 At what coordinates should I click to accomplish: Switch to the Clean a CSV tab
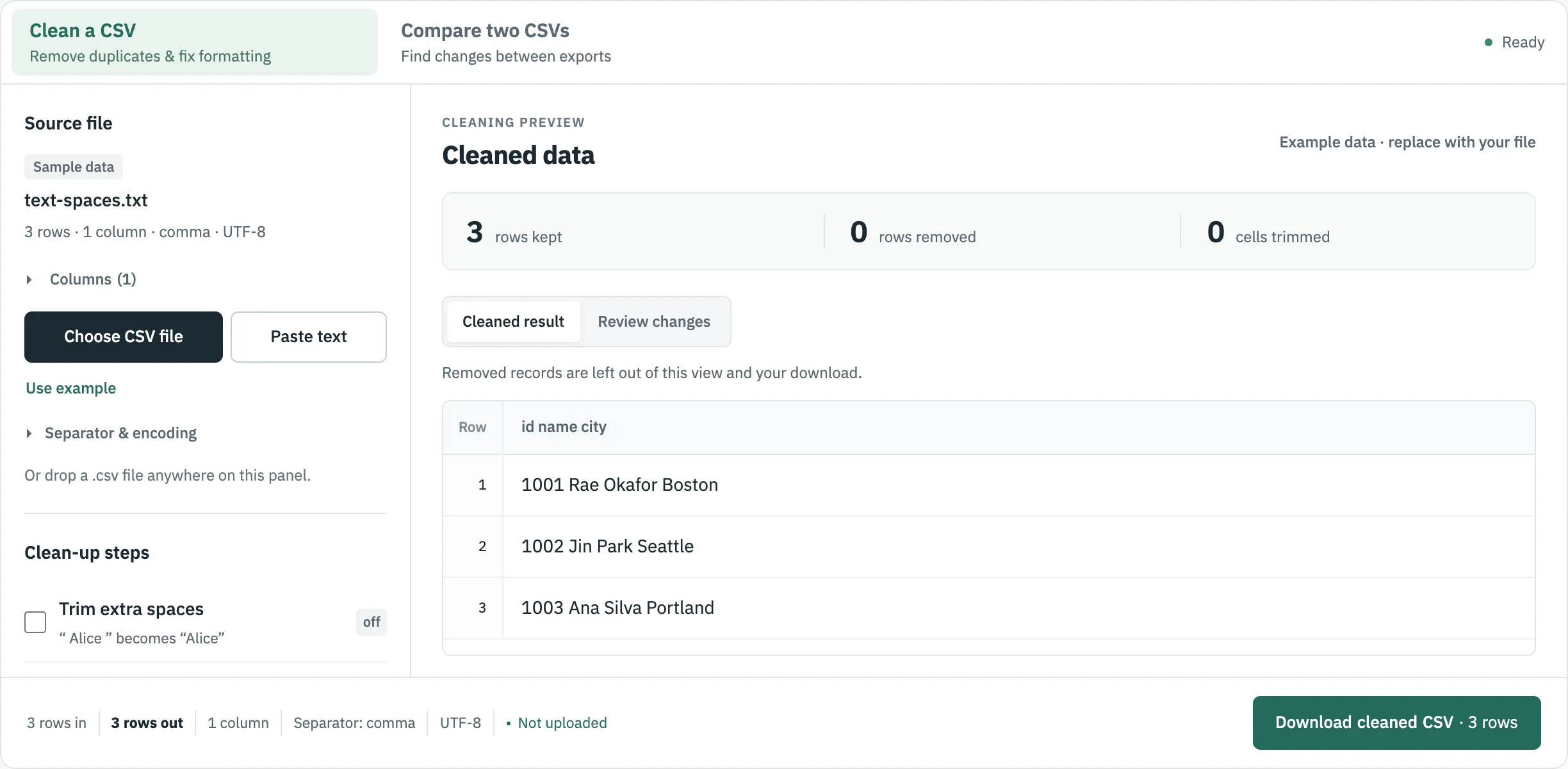click(x=195, y=42)
